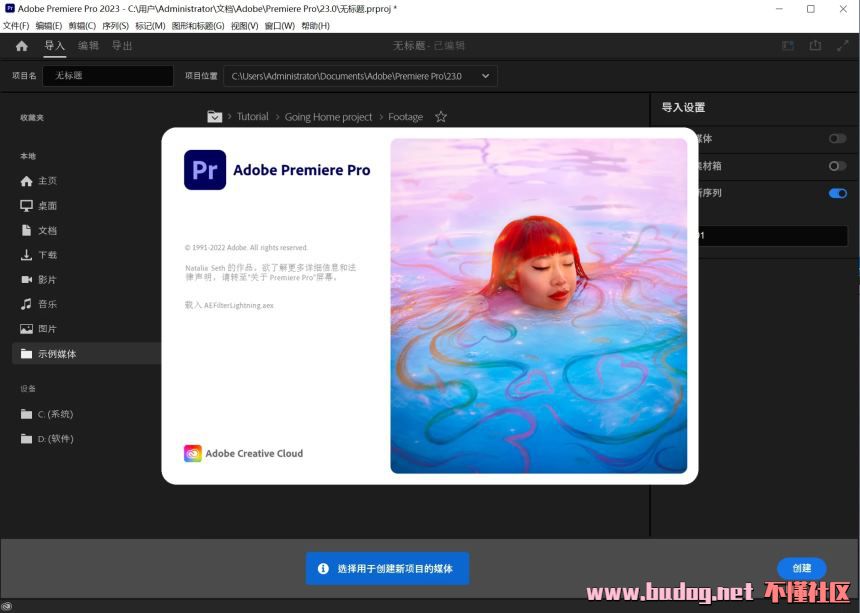Turn off the 新序列 switch
This screenshot has height=613, width=860.
point(838,194)
